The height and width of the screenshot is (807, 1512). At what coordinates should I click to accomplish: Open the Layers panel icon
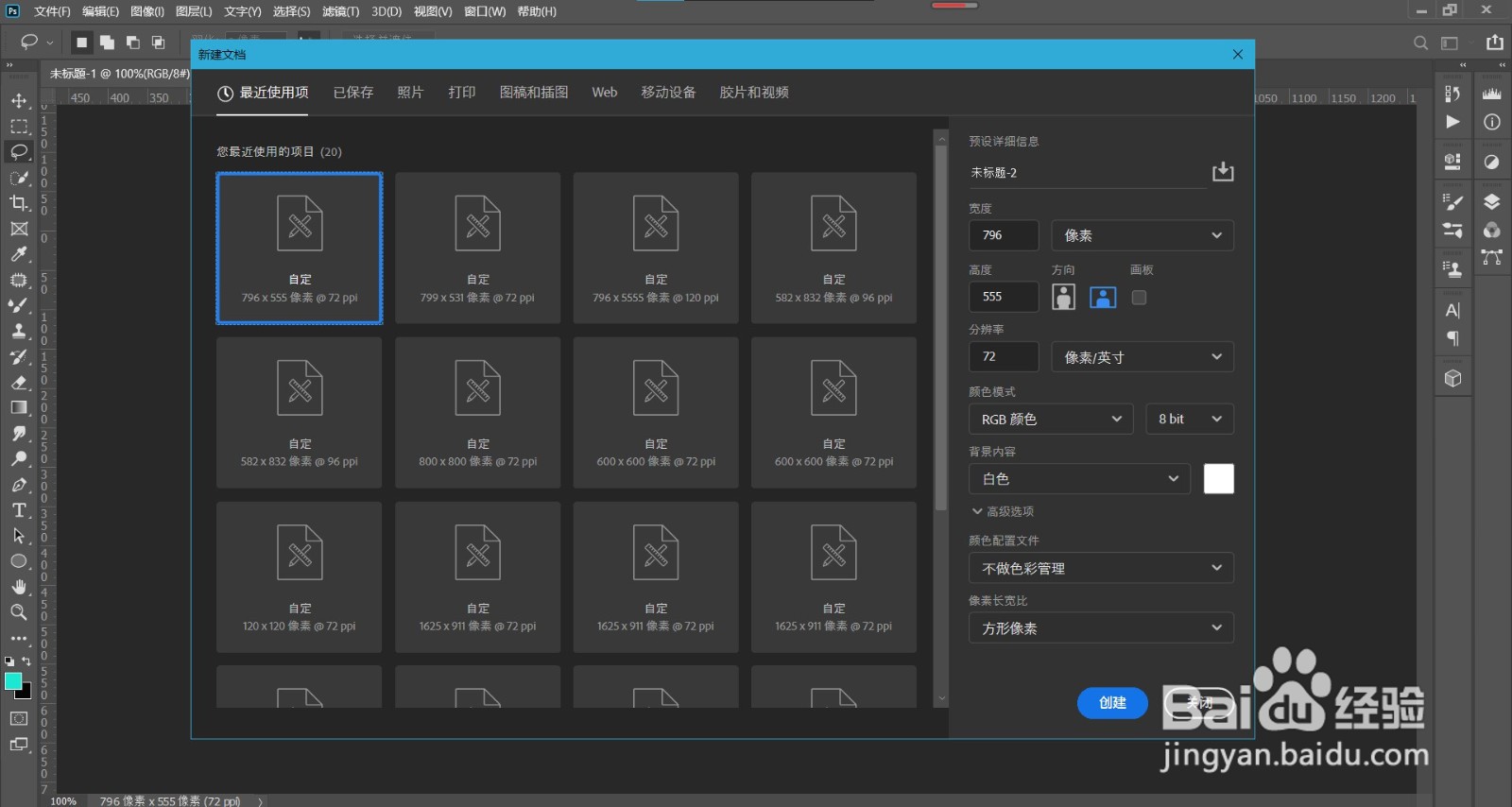pos(1491,201)
